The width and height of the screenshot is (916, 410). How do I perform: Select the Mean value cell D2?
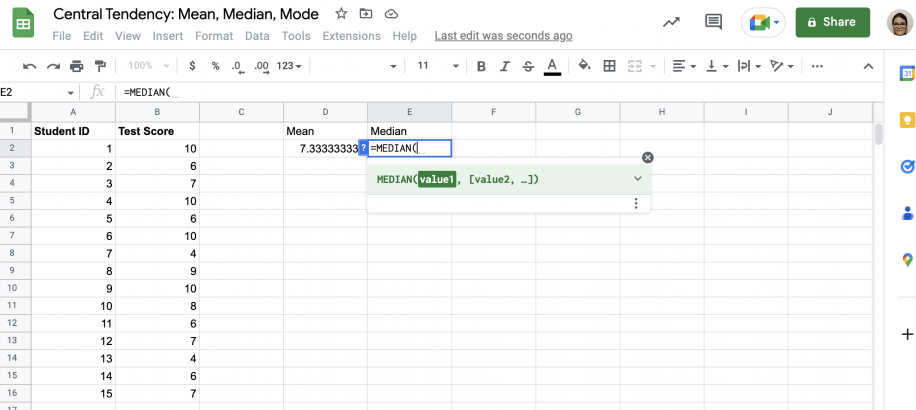(325, 148)
